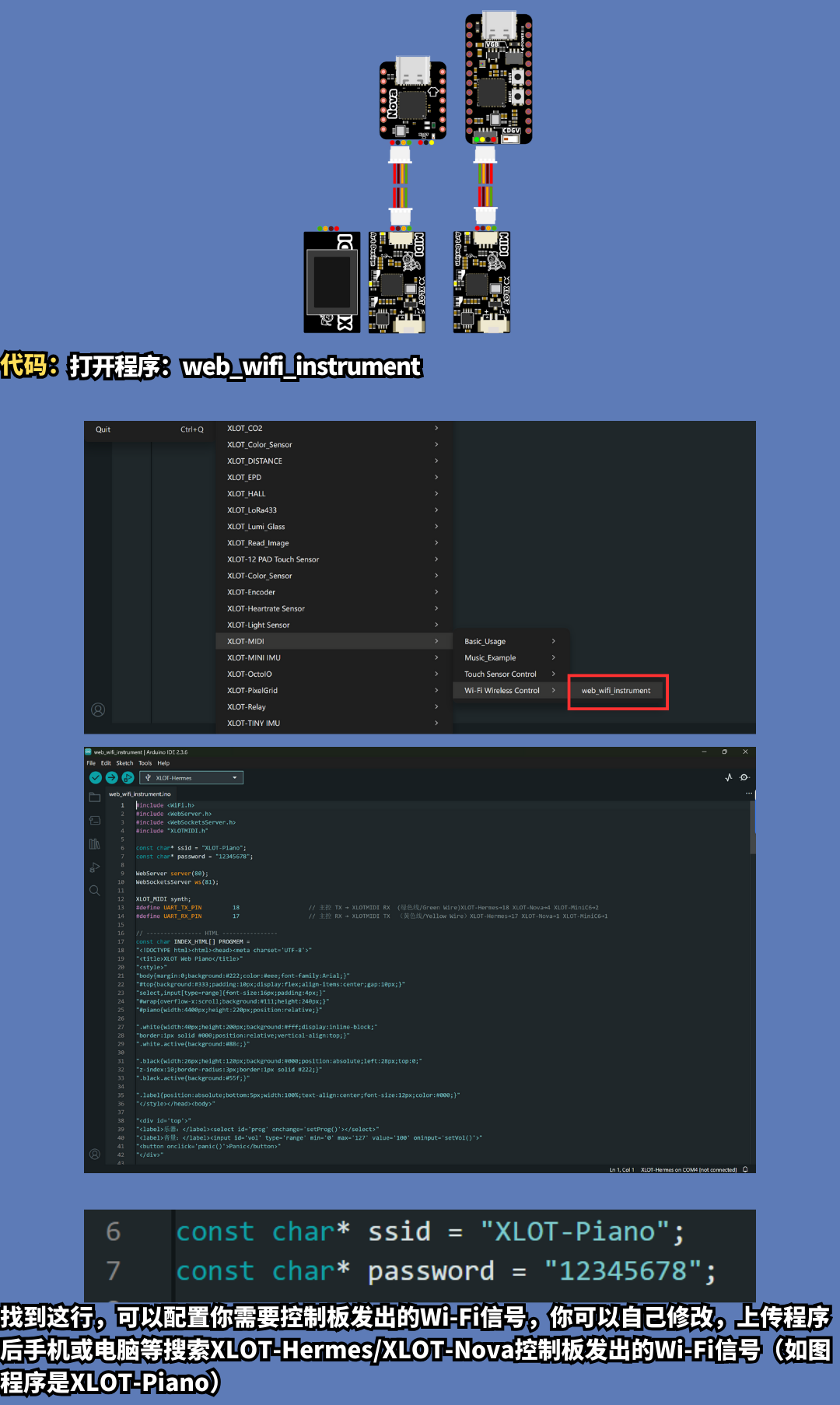This screenshot has height=1405, width=840.
Task: Open the Search magnifier in sidebar
Action: 95,891
